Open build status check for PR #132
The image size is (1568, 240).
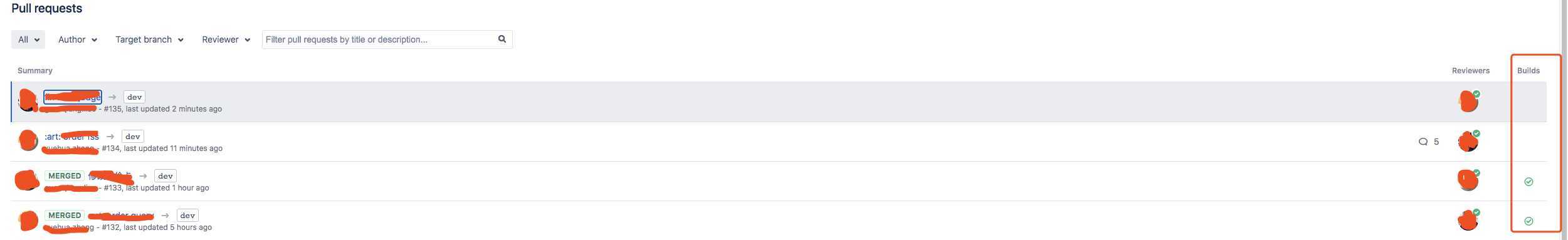[x=1528, y=221]
